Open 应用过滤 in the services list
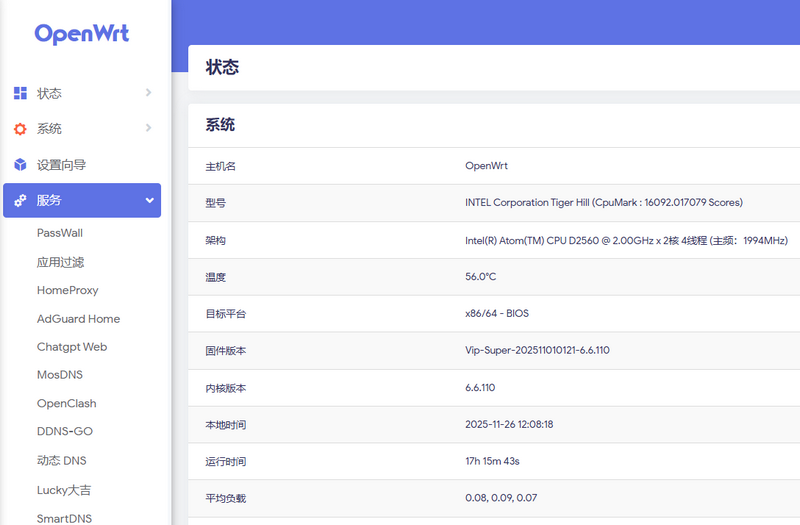 click(x=60, y=262)
